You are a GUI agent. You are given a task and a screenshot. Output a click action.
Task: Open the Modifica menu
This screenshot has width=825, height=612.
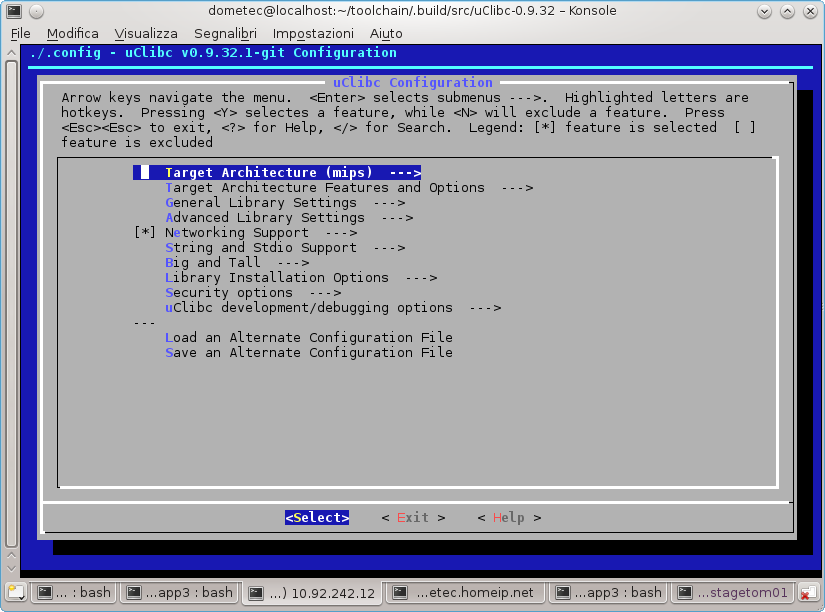point(73,34)
